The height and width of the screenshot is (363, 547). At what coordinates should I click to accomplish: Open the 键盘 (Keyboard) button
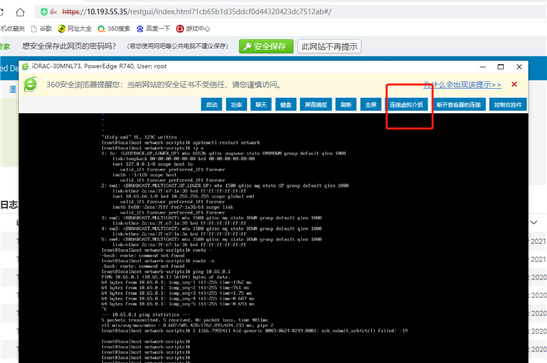(286, 104)
